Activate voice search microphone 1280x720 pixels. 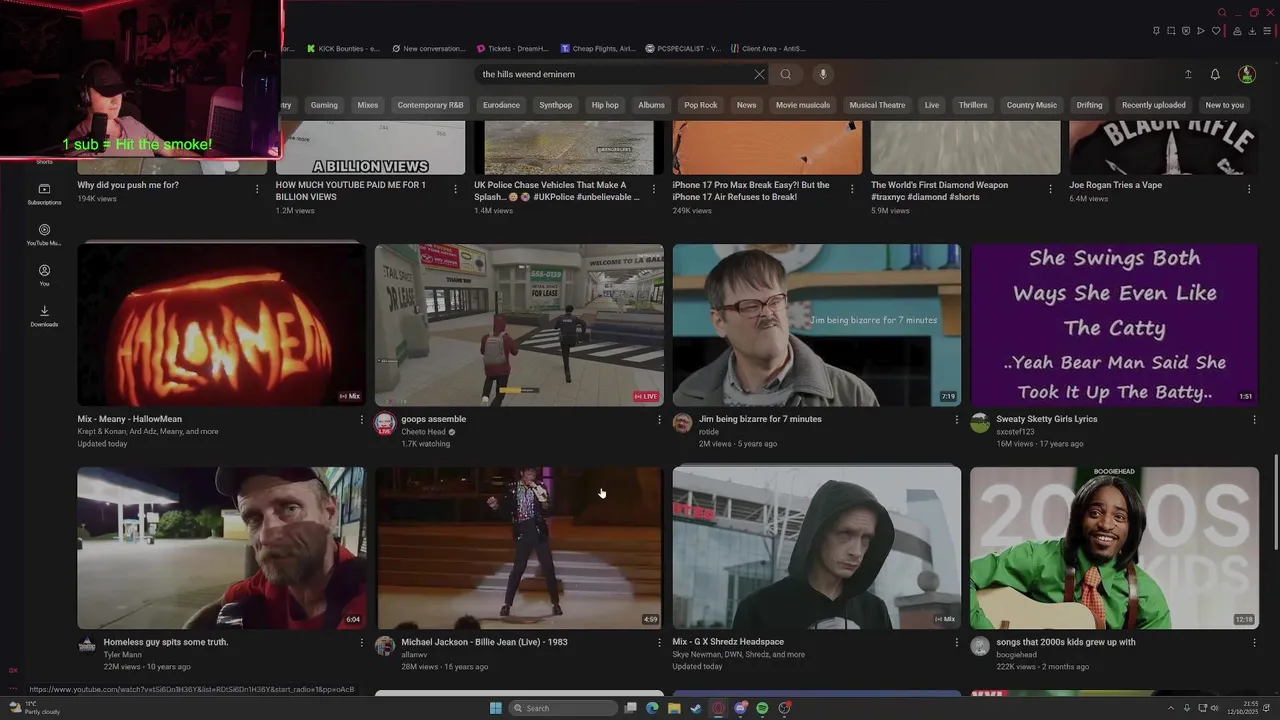[823, 74]
